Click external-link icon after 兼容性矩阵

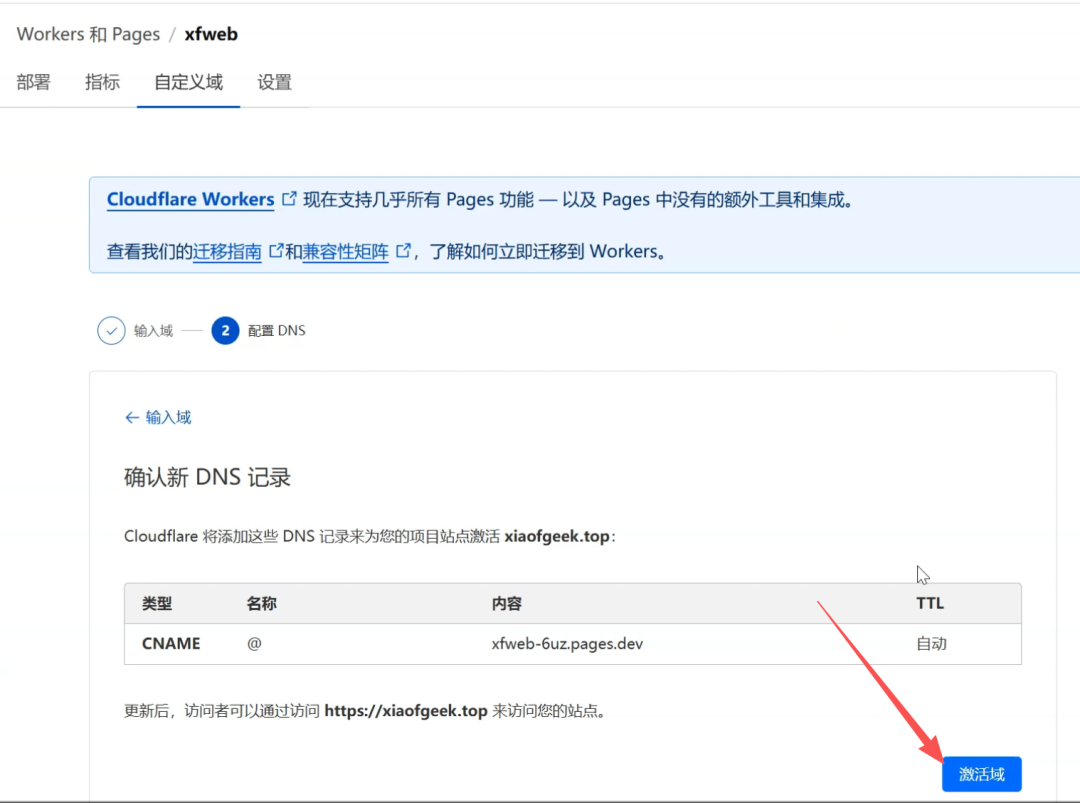click(x=403, y=251)
